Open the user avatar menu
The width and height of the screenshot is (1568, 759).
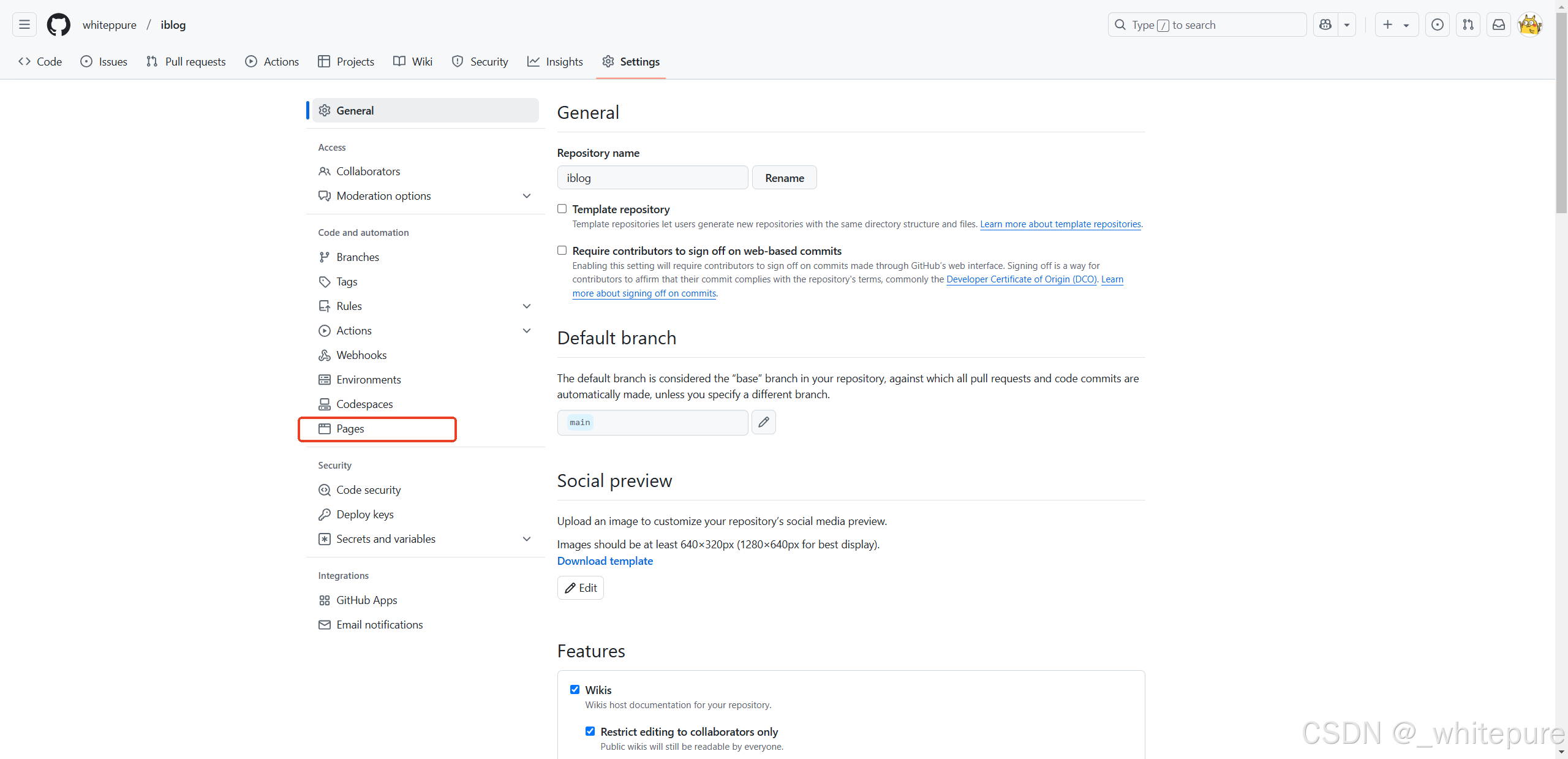(x=1529, y=25)
